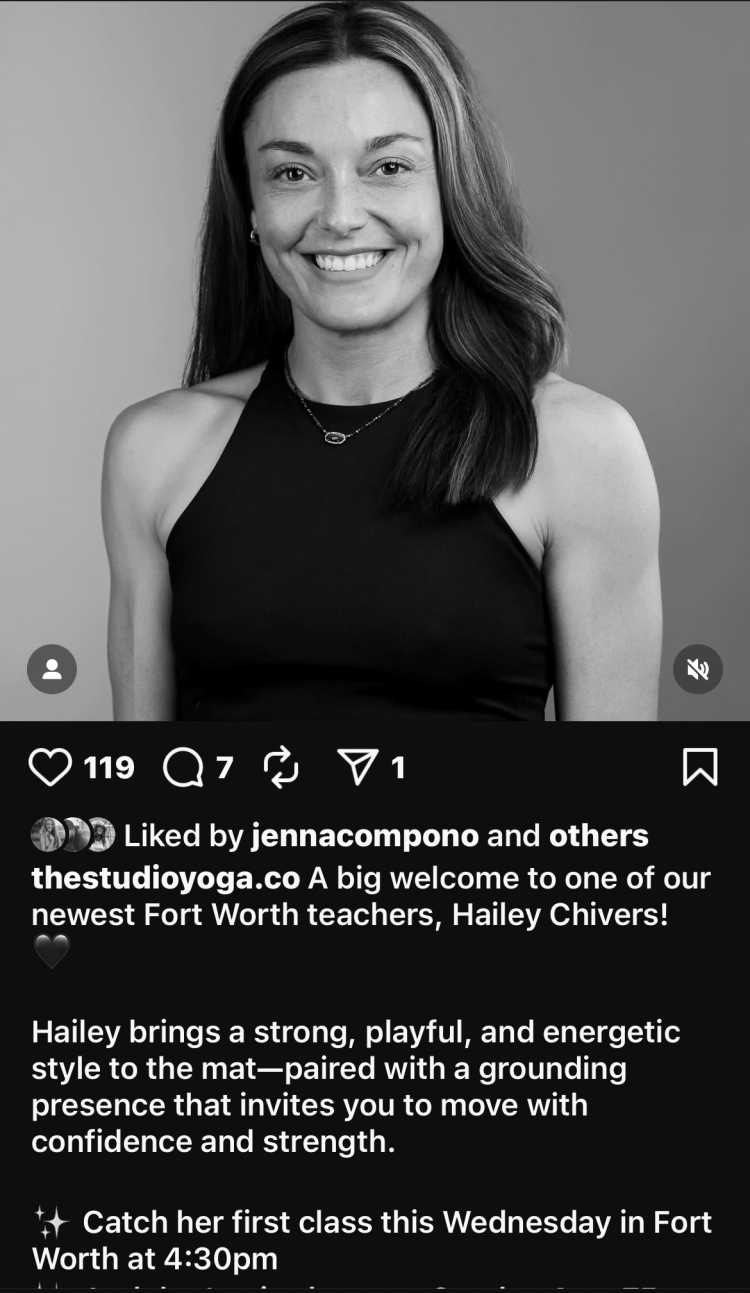Select the middle liker avatar thumbnail
The width and height of the screenshot is (750, 1293).
(x=74, y=834)
